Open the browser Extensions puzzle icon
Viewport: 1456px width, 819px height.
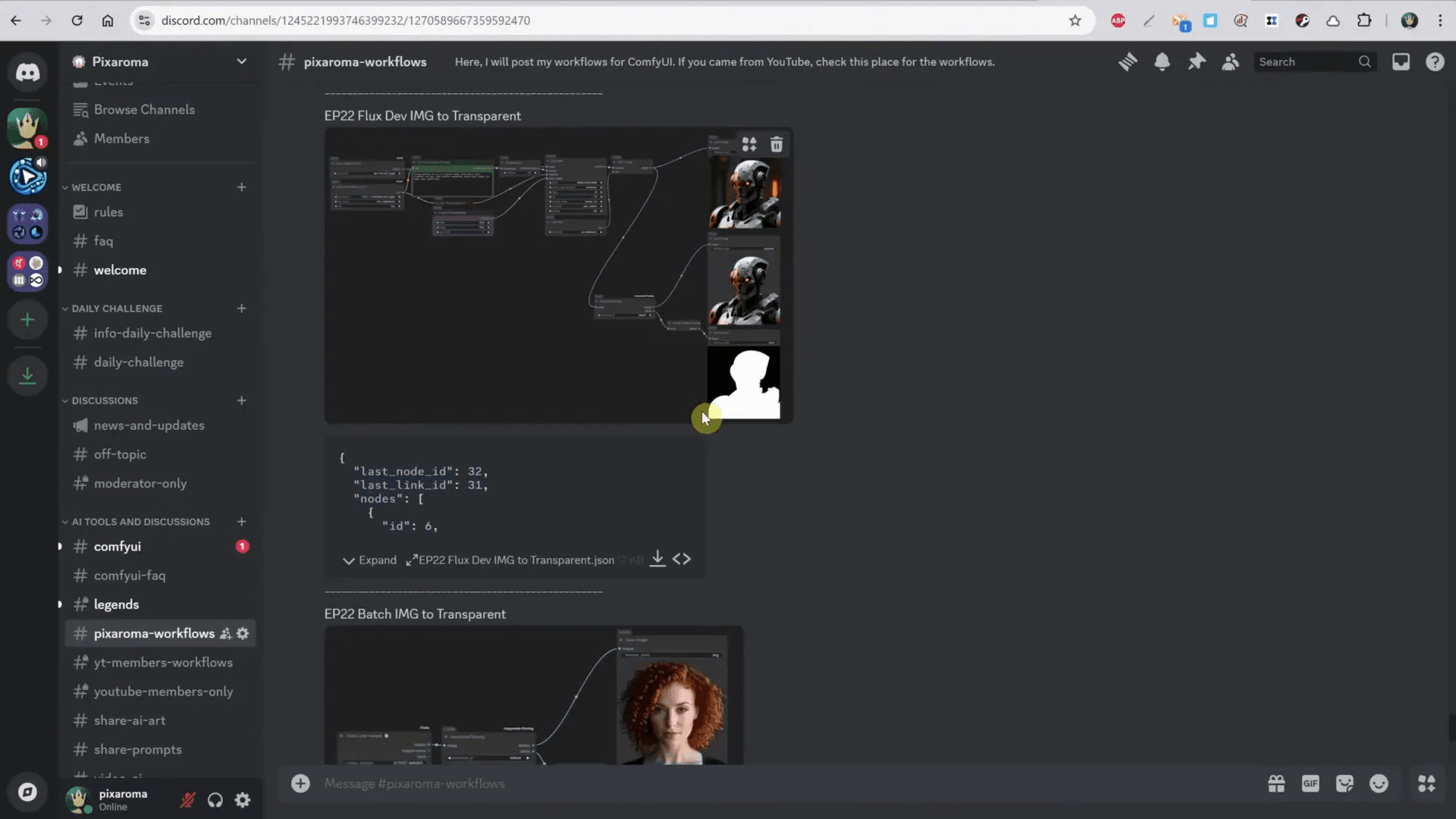pyautogui.click(x=1363, y=20)
